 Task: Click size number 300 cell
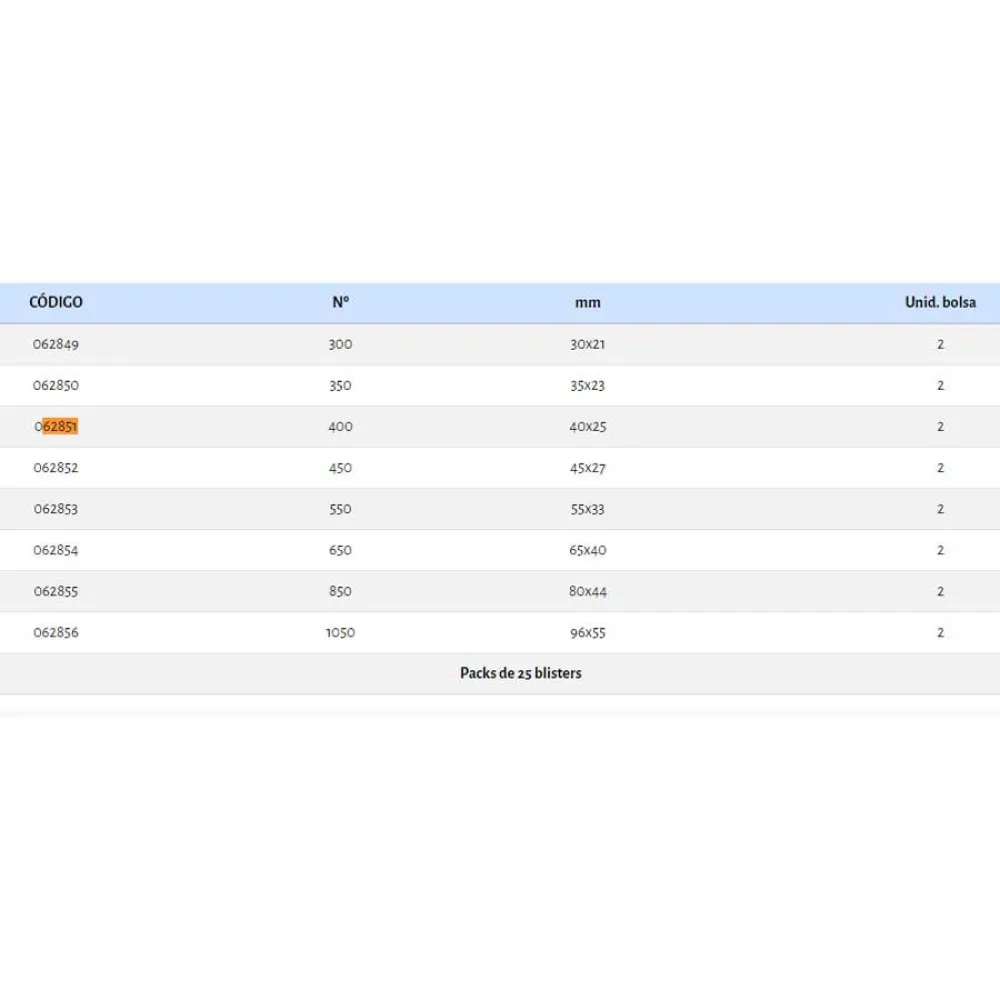click(340, 344)
